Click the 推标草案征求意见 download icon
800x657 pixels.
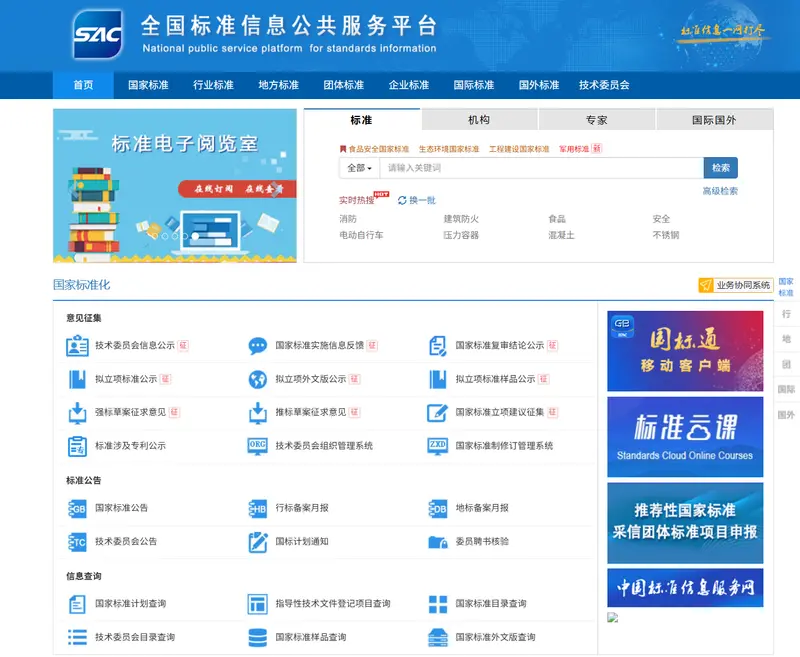pyautogui.click(x=258, y=413)
